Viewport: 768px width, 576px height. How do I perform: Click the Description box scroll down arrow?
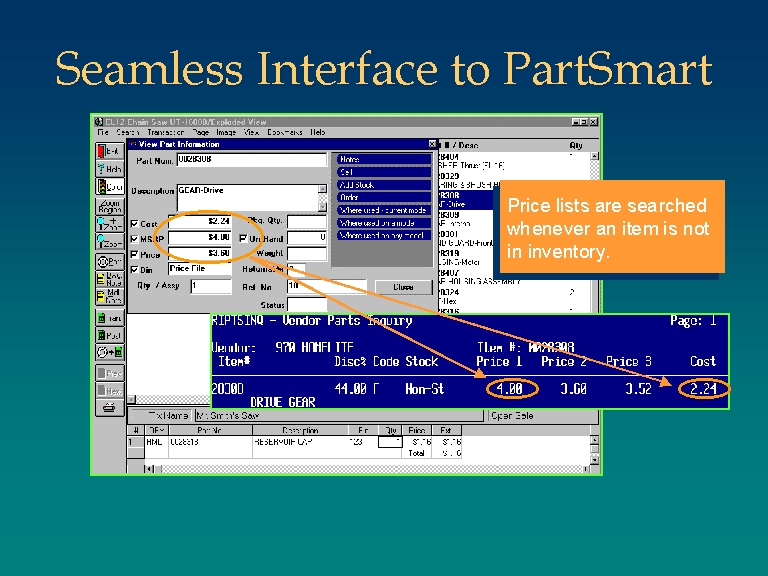322,207
